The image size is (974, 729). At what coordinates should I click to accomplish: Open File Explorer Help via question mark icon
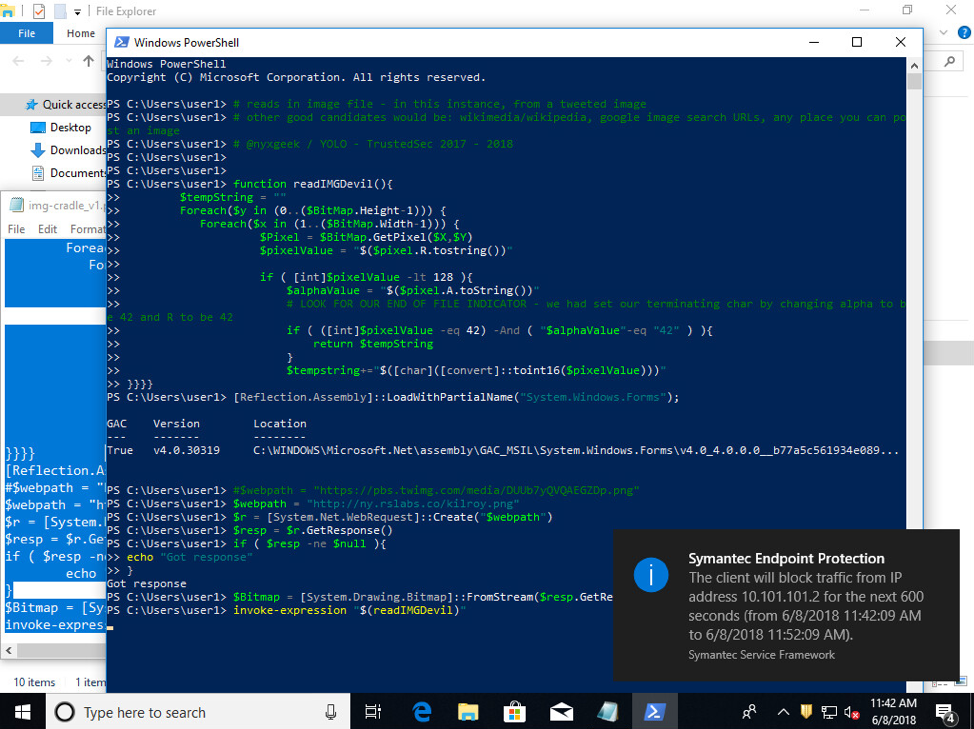click(964, 33)
